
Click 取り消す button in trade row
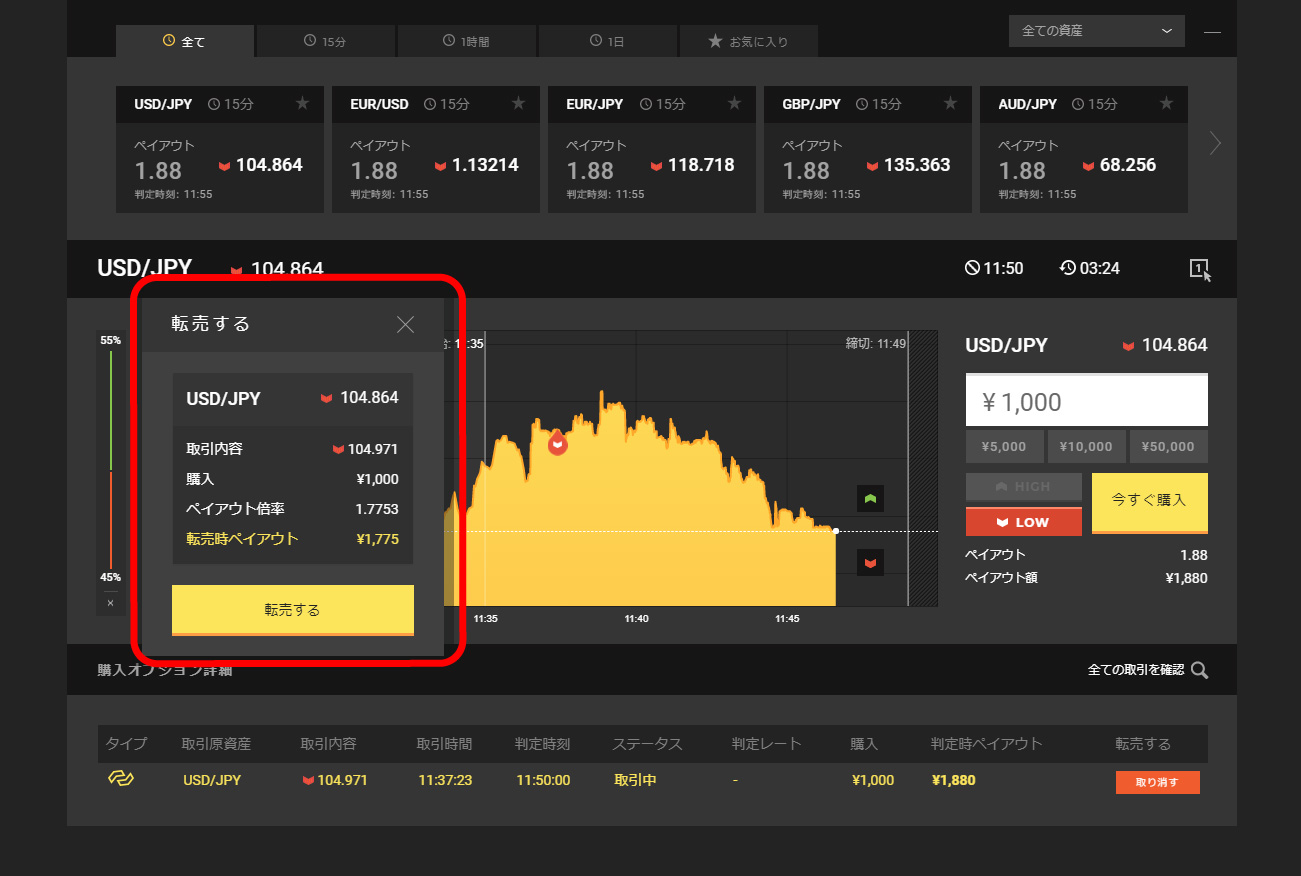1157,782
